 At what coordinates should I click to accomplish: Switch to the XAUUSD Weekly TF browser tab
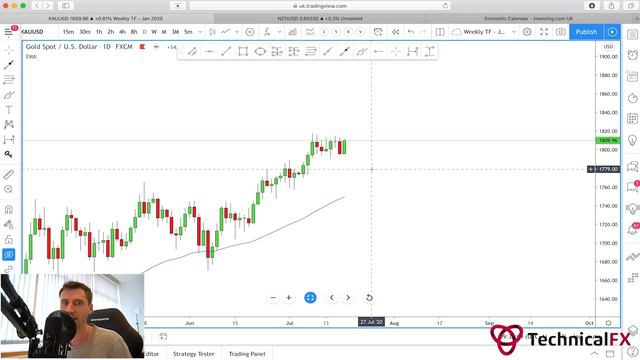(x=106, y=18)
